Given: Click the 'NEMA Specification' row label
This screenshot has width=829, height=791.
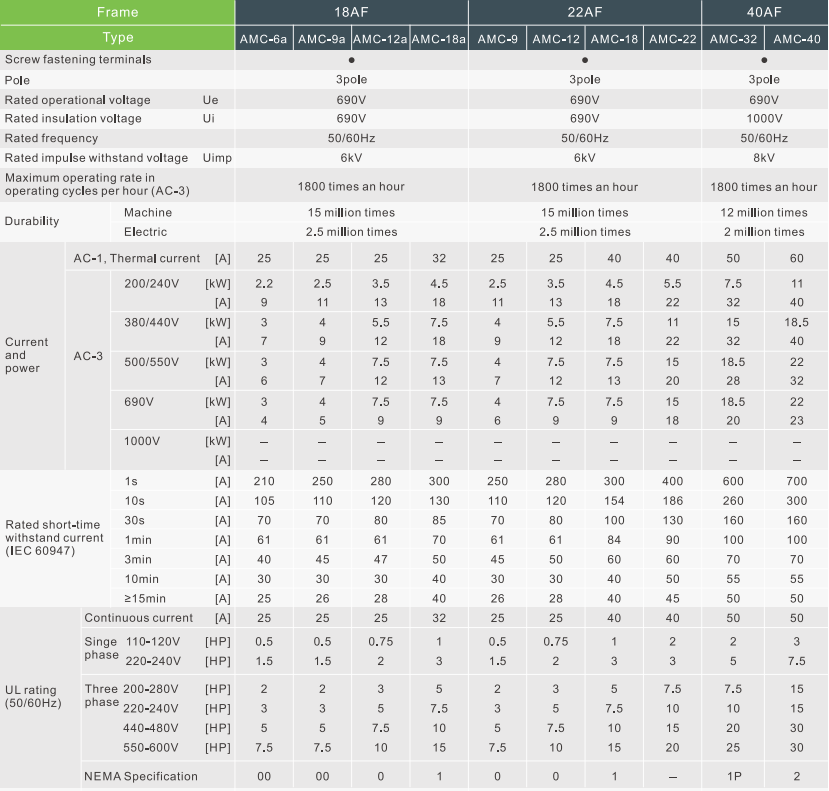Looking at the screenshot, I should tap(141, 776).
